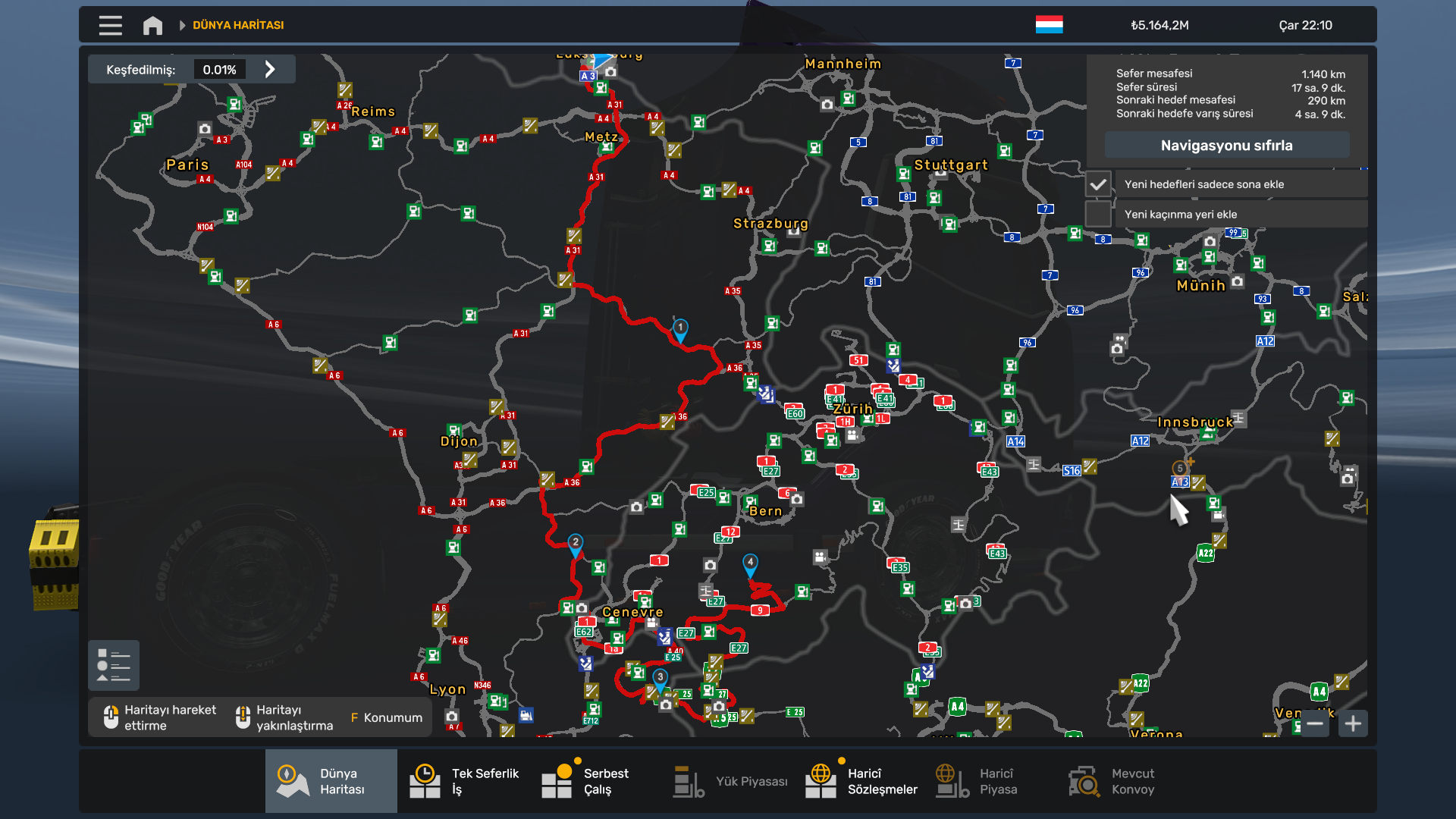Click waypoint marker 2 on route
Screen dimensions: 1456x819
pos(576,543)
